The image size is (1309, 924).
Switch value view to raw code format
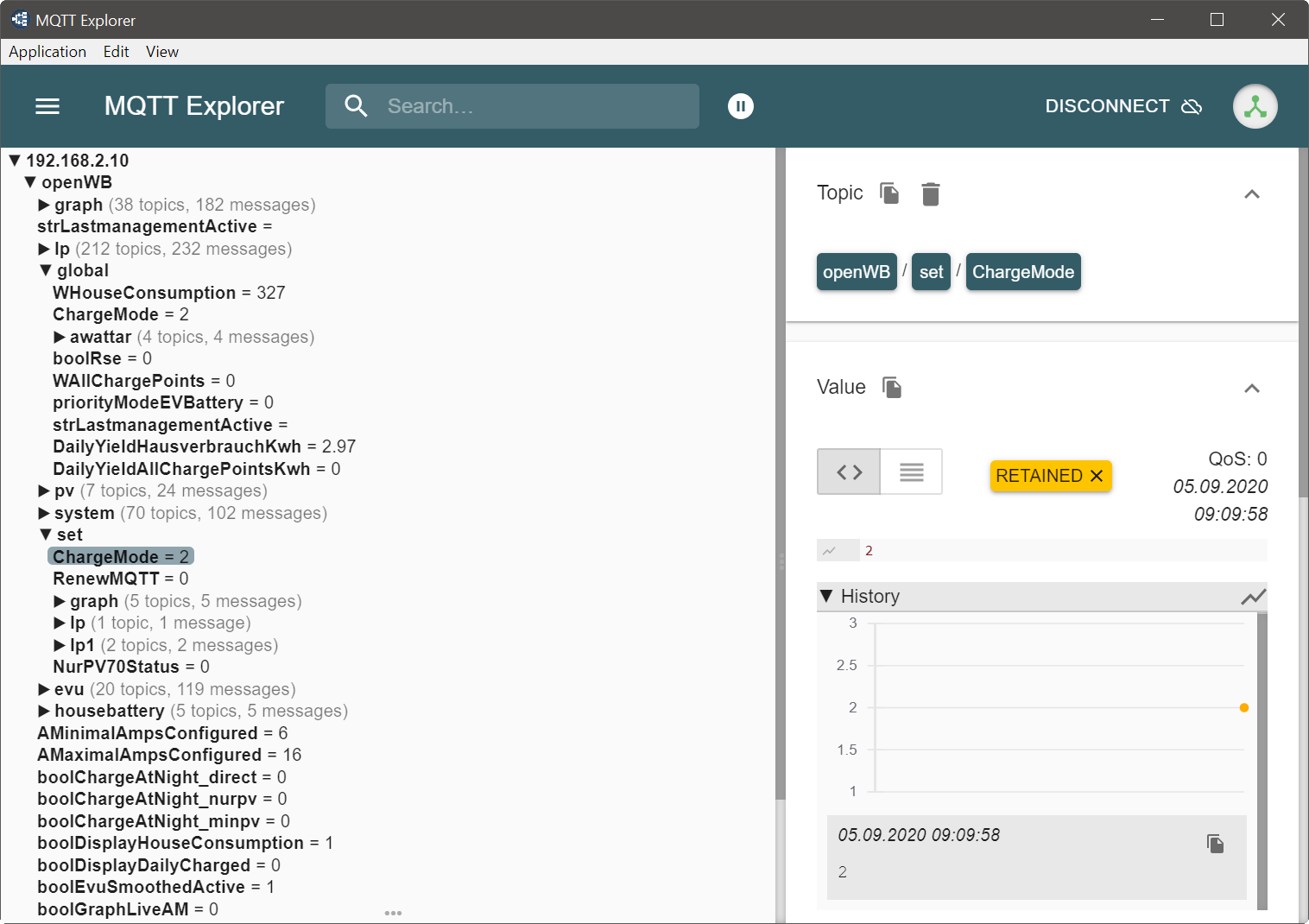click(x=849, y=471)
